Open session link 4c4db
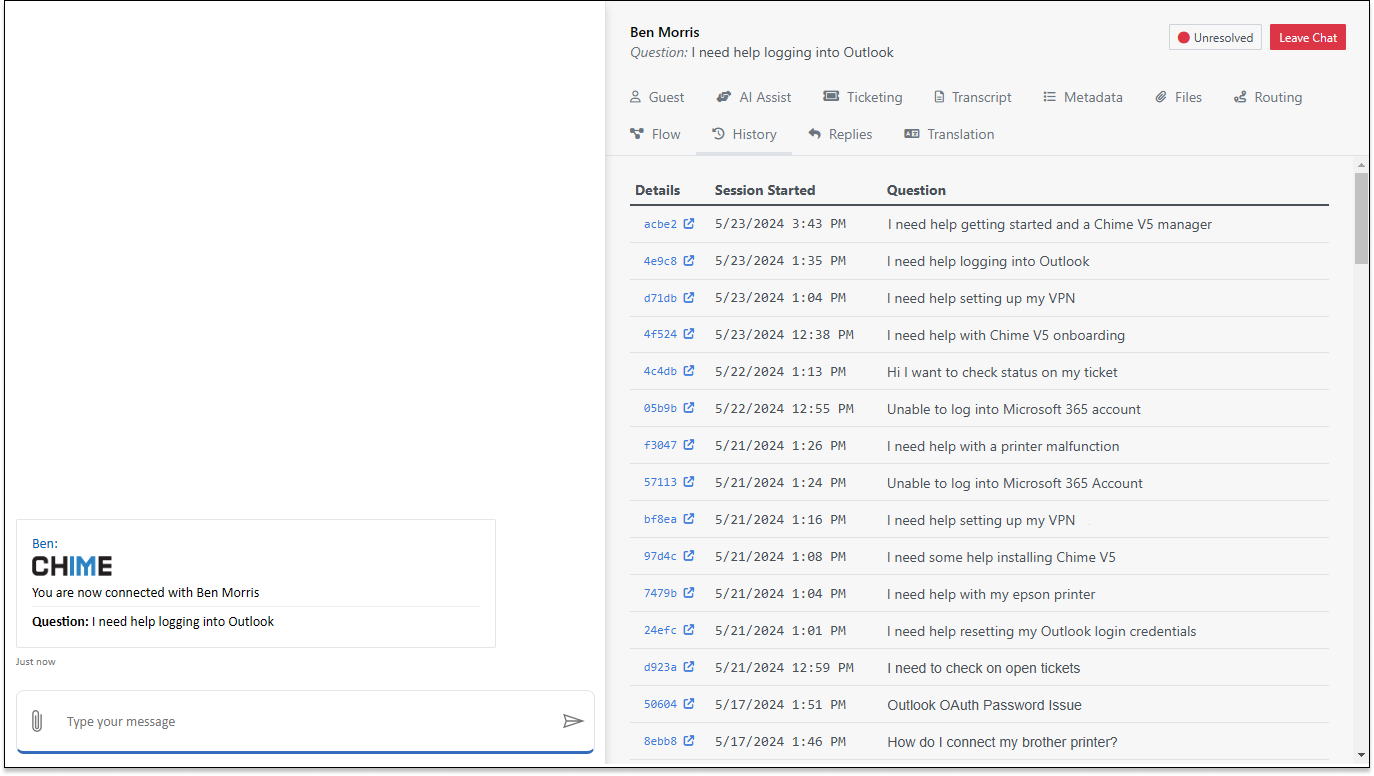The image size is (1374, 776). click(660, 372)
